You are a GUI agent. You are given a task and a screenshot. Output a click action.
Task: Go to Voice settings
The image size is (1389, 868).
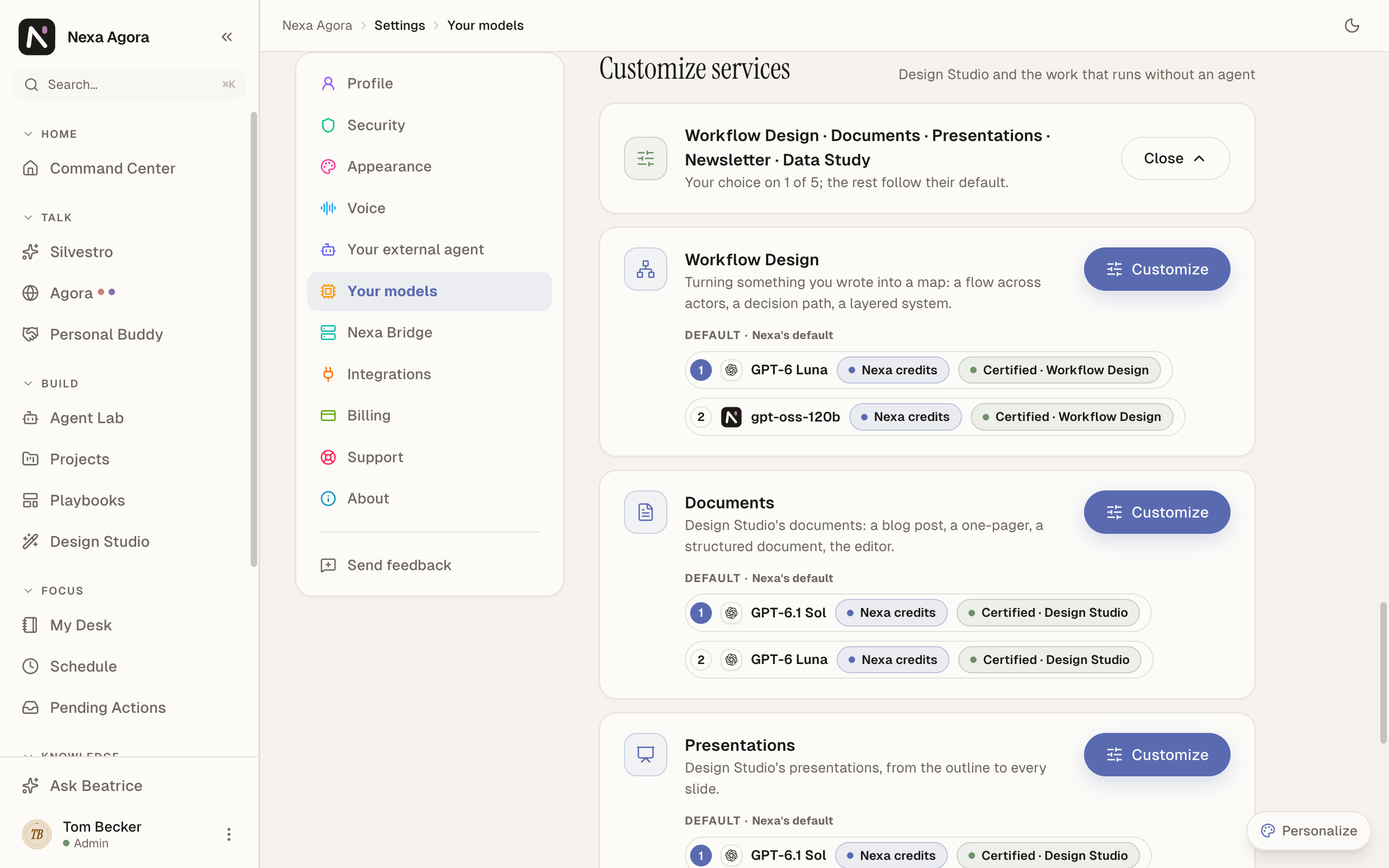coord(429,208)
